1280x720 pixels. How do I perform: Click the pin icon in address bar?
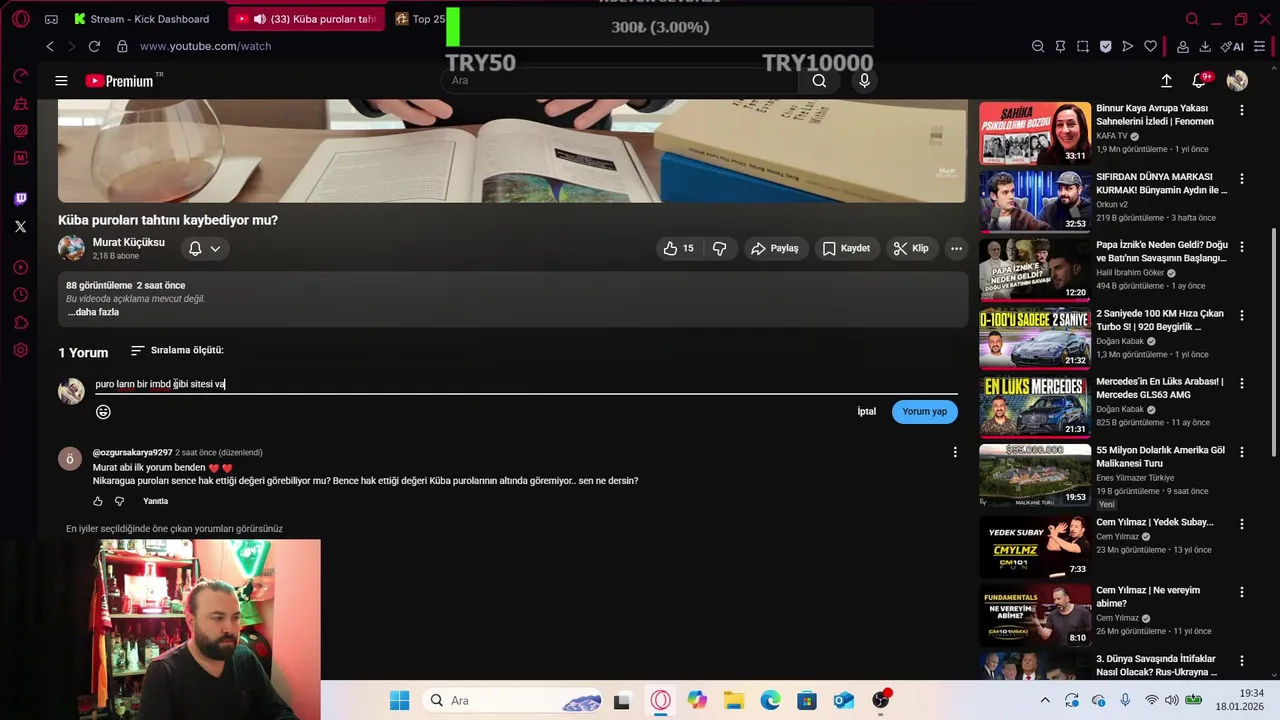click(x=1060, y=46)
